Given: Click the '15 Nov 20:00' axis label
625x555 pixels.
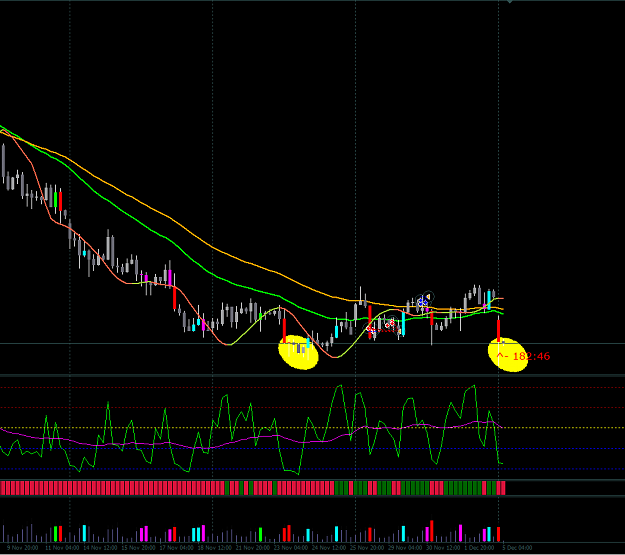Looking at the screenshot, I should [x=138, y=548].
